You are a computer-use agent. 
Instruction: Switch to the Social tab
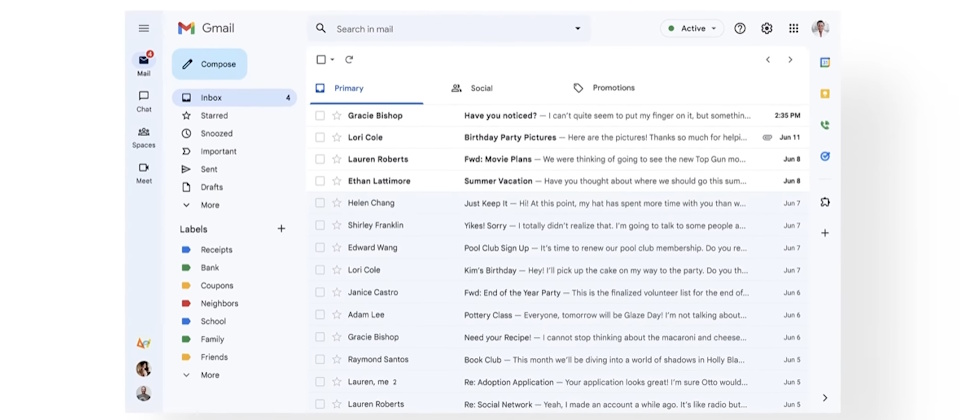[481, 88]
